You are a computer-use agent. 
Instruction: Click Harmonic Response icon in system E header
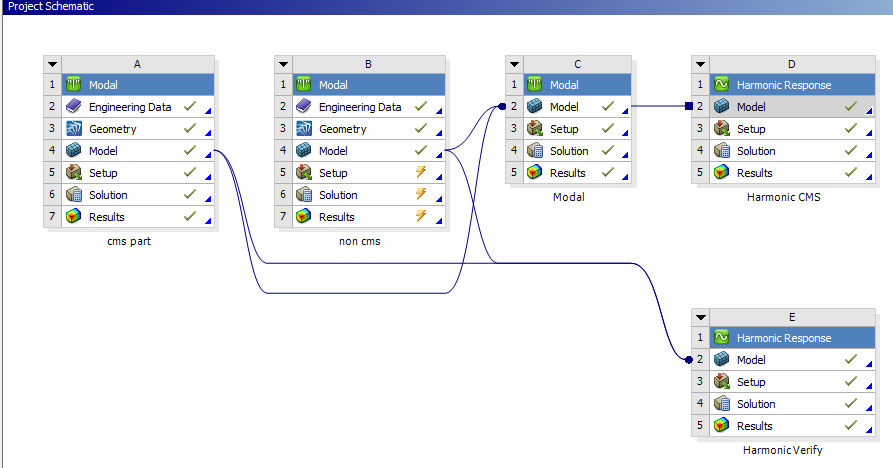[722, 337]
